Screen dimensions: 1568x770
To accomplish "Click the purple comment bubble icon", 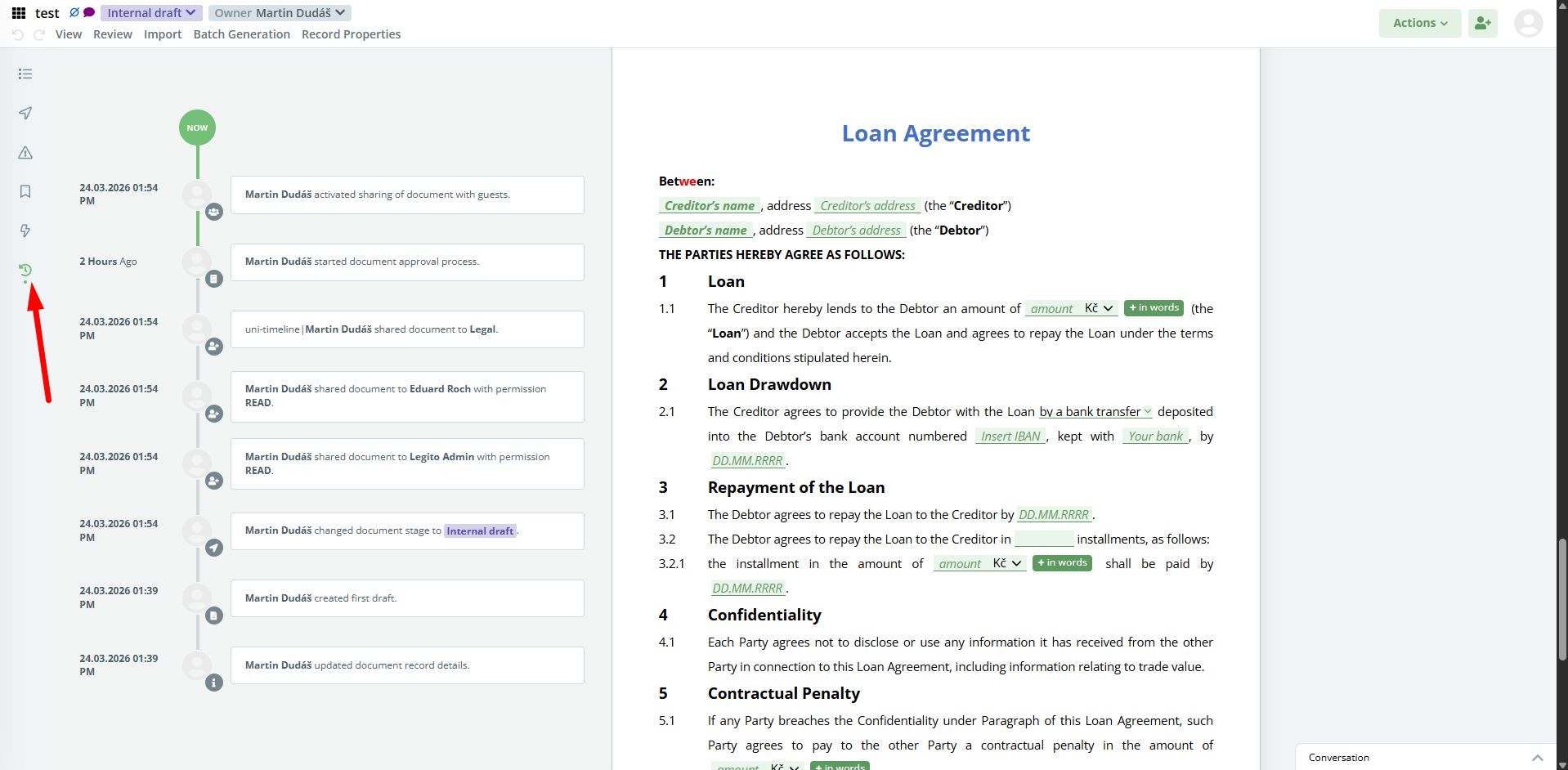I will pos(89,12).
